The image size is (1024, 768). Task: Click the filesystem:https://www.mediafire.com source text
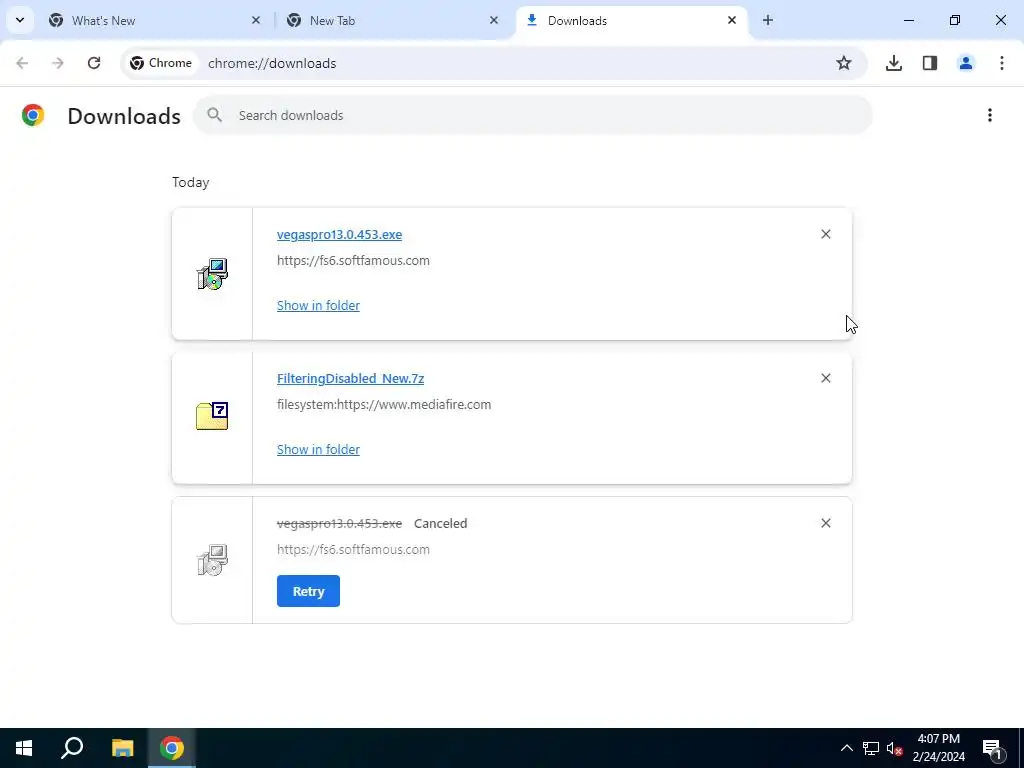(384, 405)
